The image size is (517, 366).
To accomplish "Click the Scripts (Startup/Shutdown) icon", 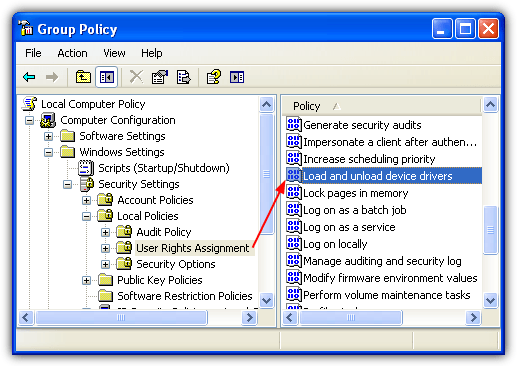I will click(86, 168).
